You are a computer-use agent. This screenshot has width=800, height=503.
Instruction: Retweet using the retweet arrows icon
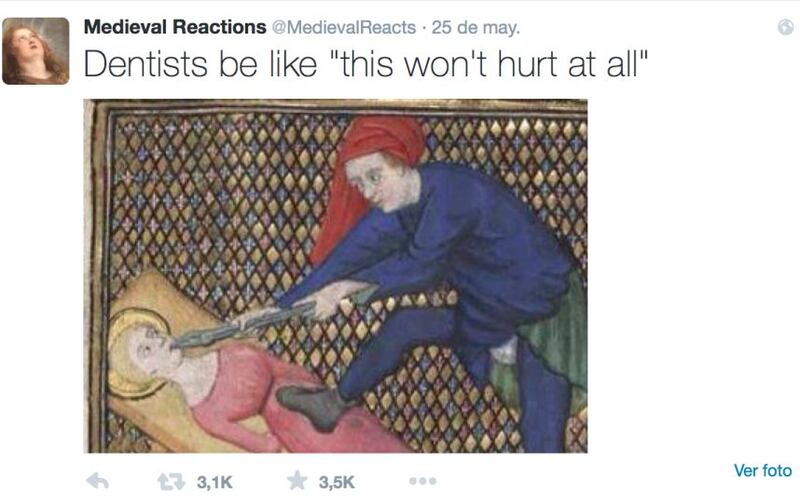pos(171,482)
